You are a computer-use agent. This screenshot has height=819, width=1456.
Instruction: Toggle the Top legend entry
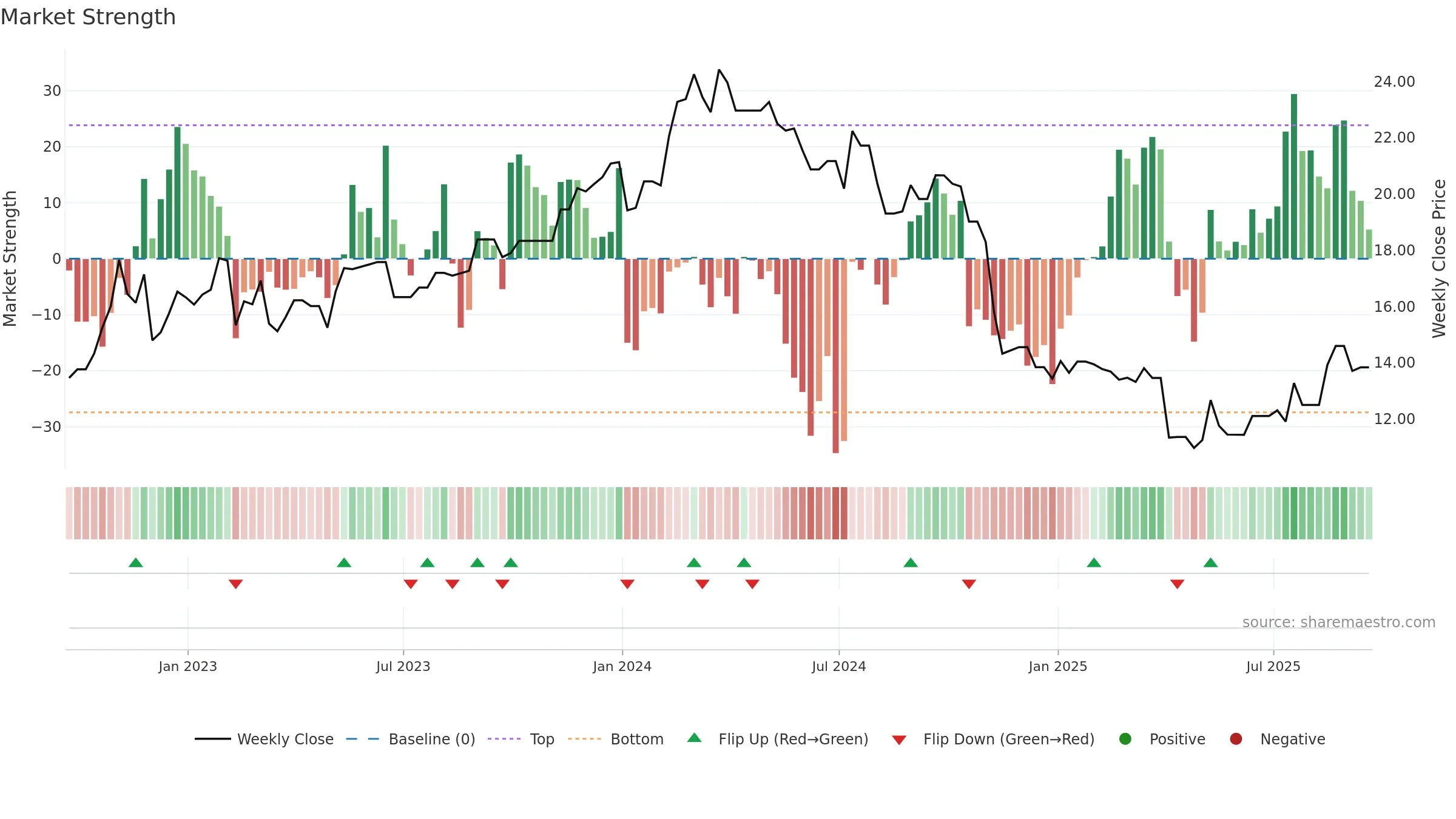click(521, 739)
